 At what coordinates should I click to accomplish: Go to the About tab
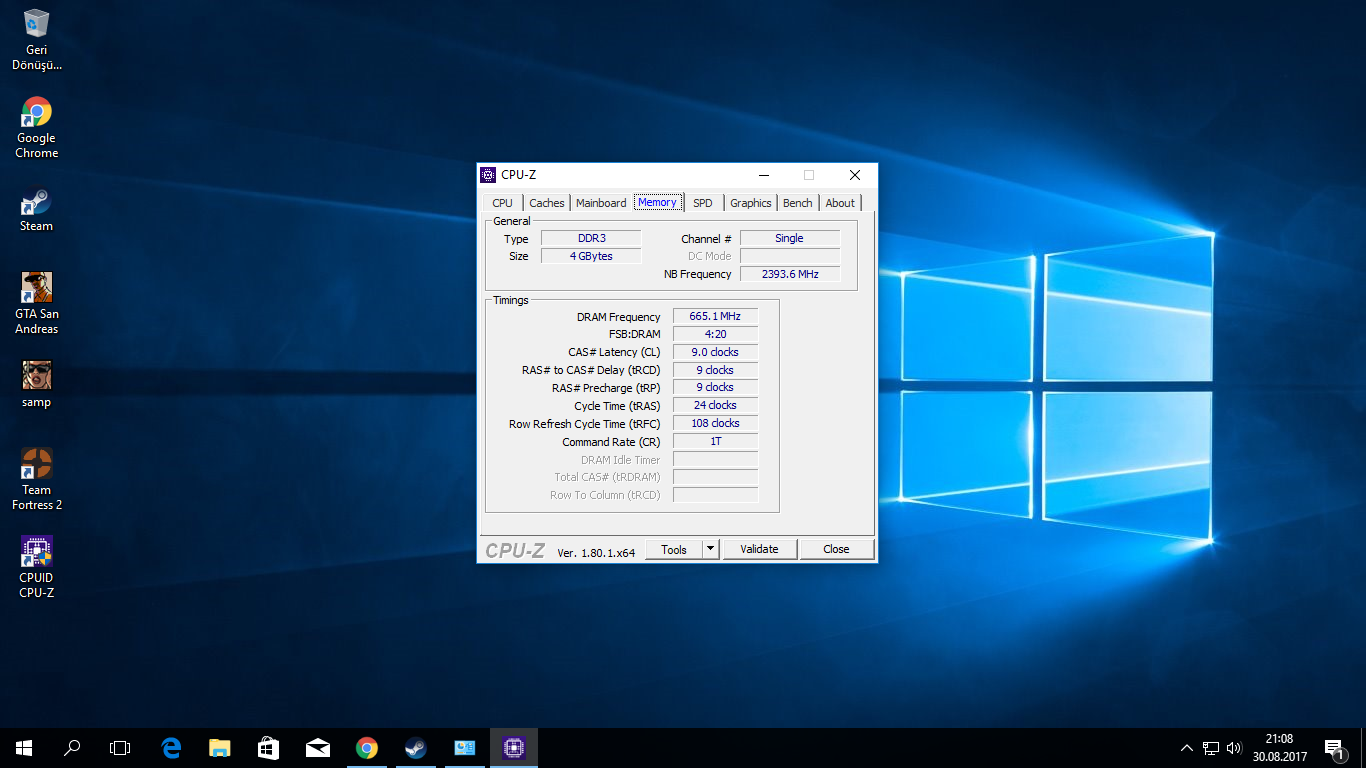point(840,203)
